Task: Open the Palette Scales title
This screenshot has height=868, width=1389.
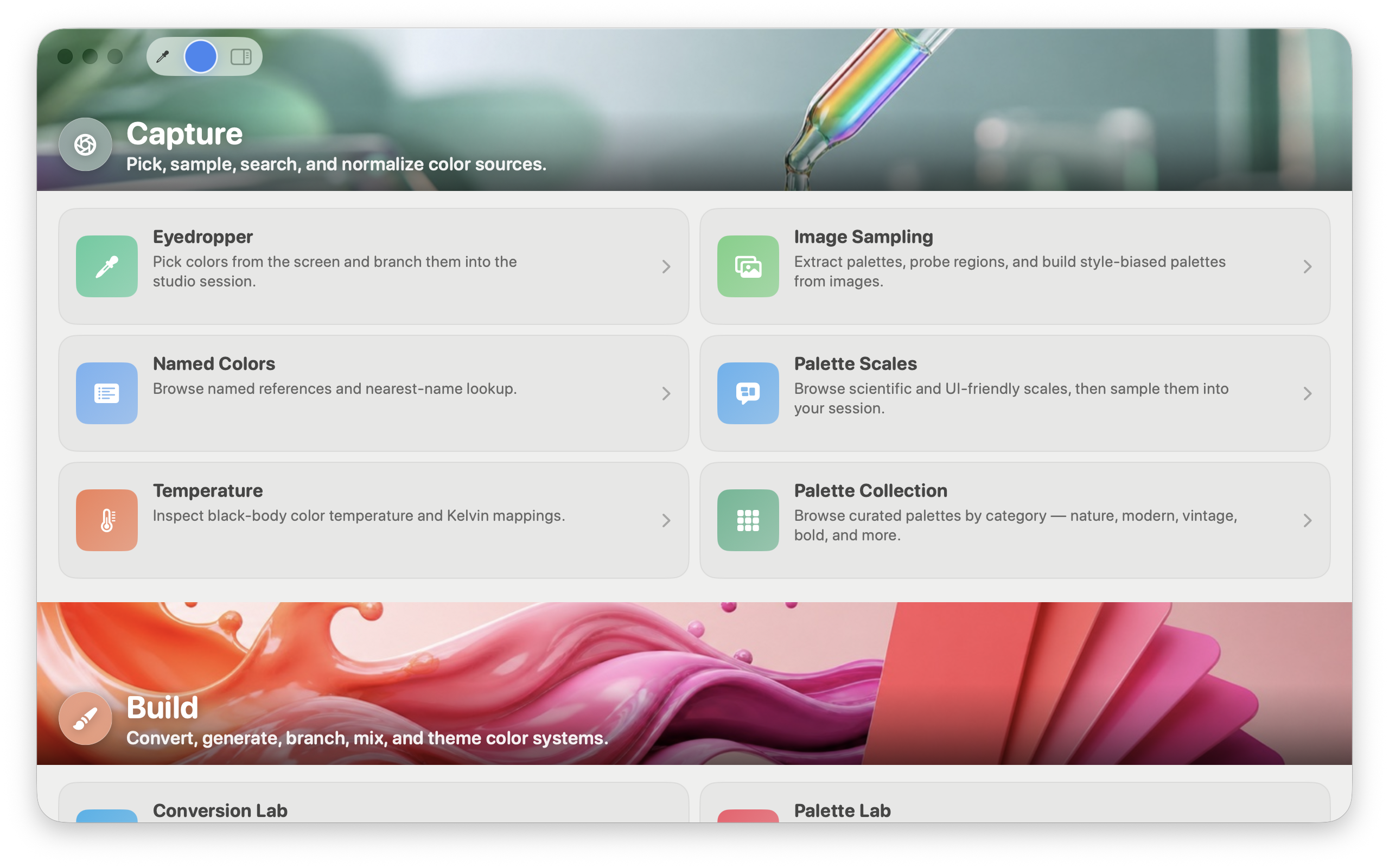Action: tap(855, 363)
